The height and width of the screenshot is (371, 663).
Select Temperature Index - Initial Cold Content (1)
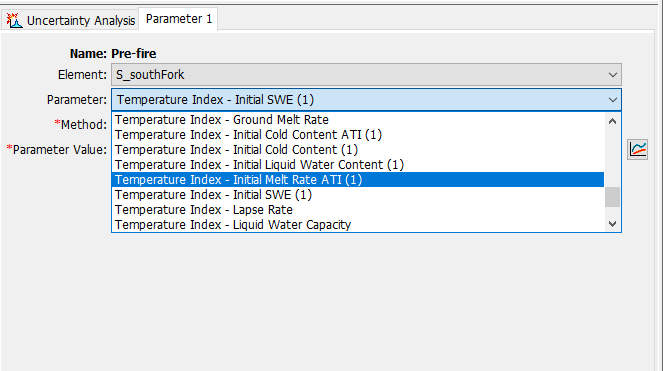click(x=358, y=150)
